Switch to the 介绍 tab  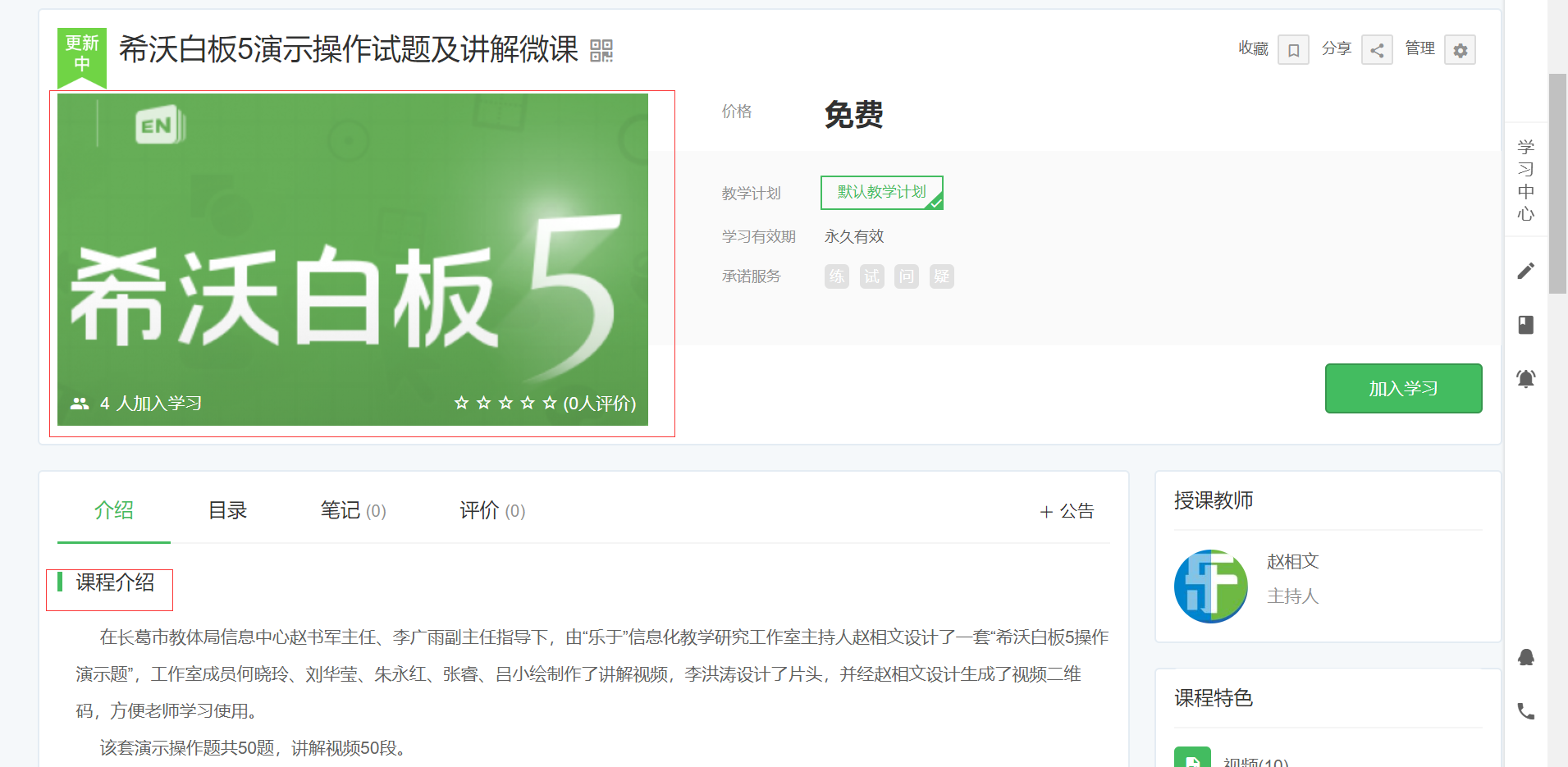tap(114, 510)
